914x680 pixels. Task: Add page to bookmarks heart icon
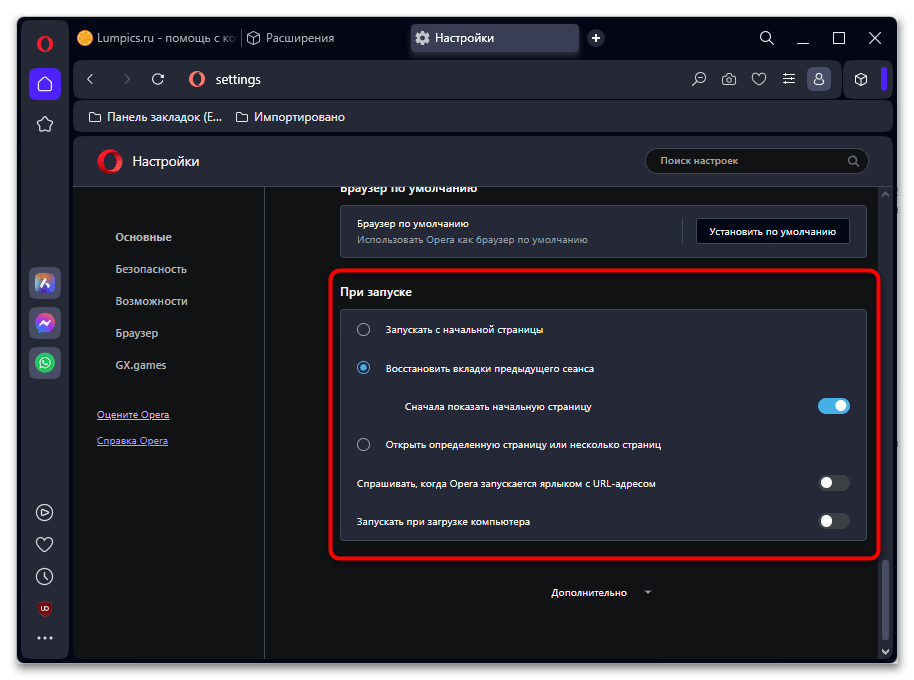coord(759,79)
